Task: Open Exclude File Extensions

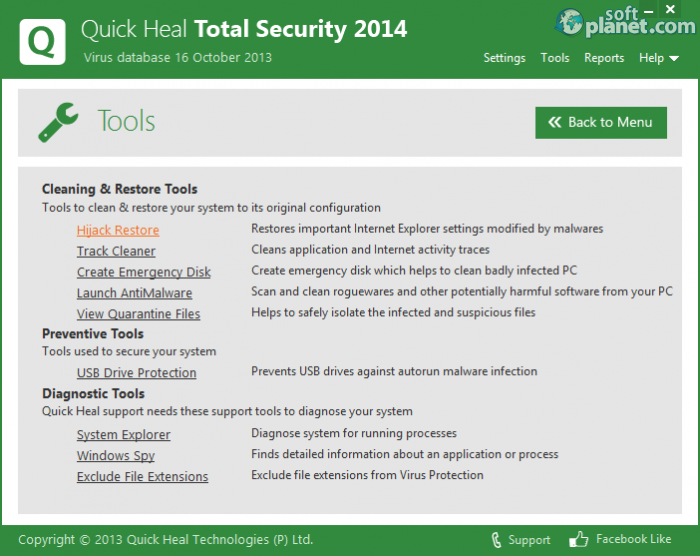Action: (142, 477)
